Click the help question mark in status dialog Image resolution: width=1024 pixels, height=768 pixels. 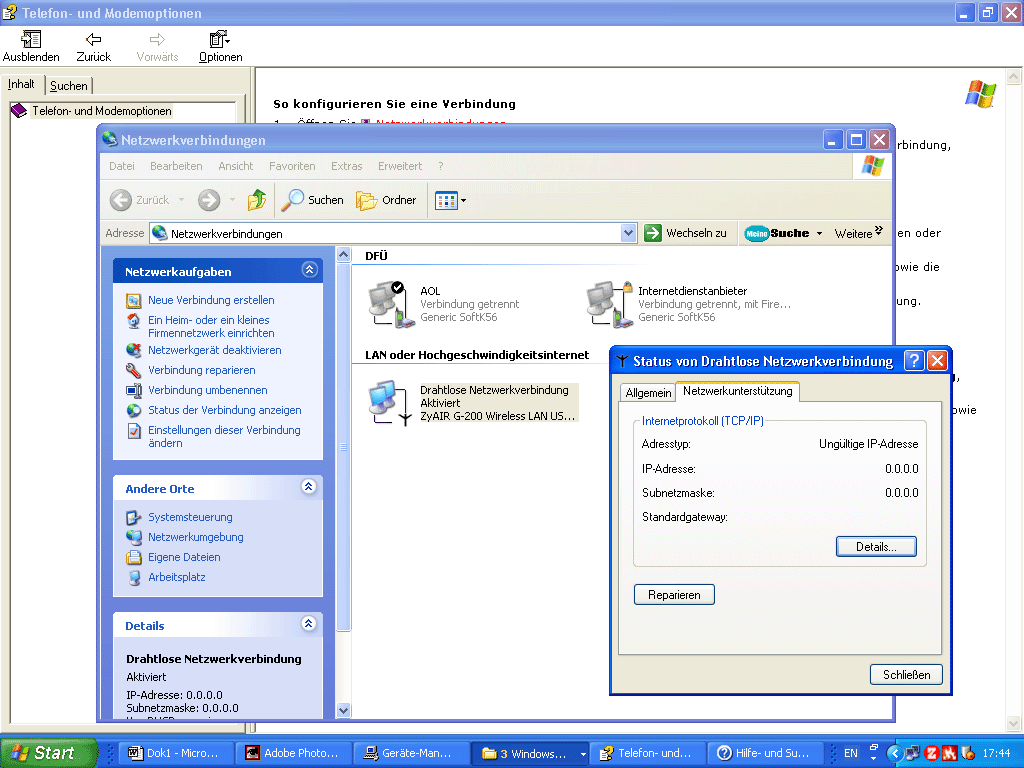coord(914,360)
